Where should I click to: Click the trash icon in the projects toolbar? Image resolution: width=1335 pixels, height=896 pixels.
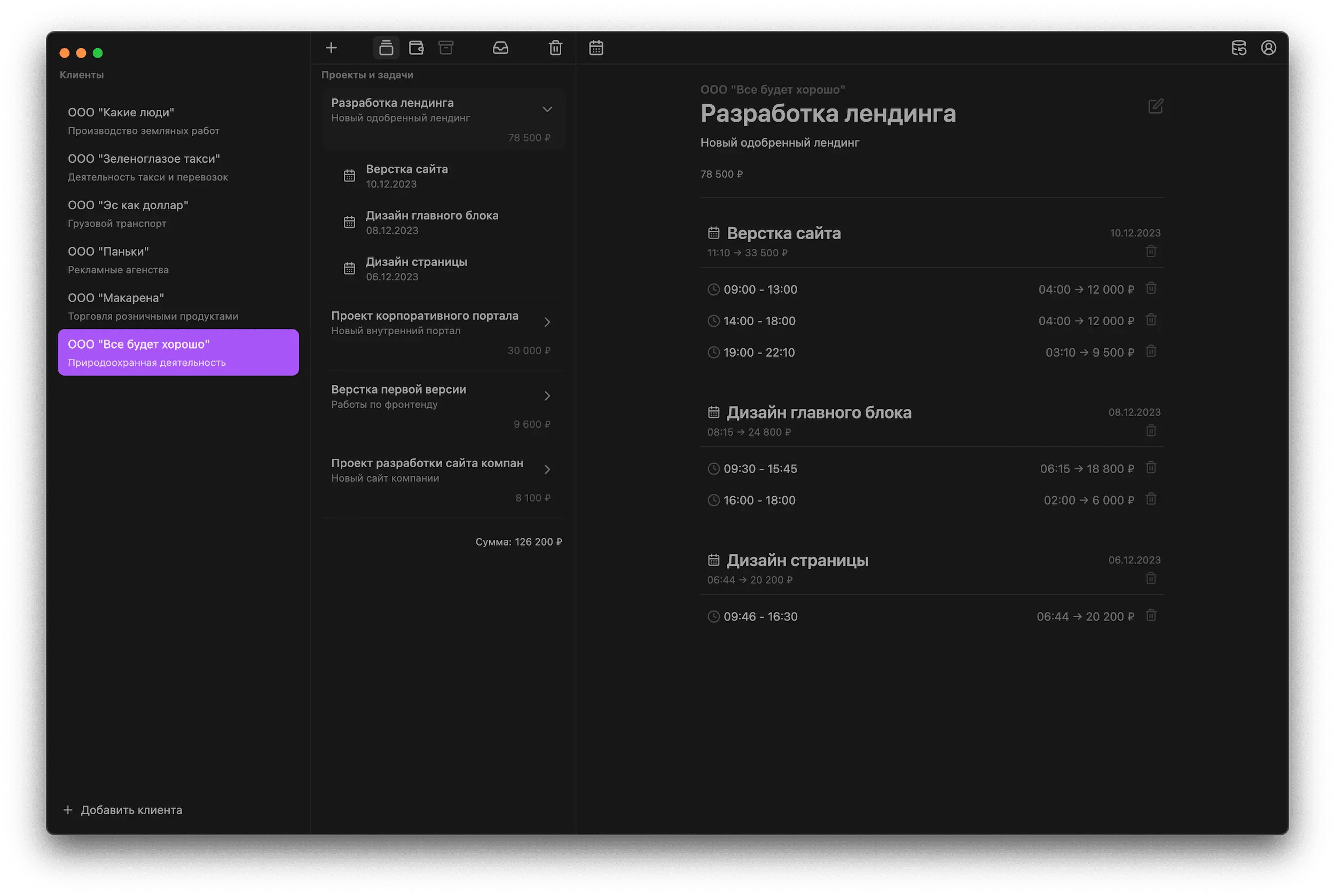[x=555, y=48]
